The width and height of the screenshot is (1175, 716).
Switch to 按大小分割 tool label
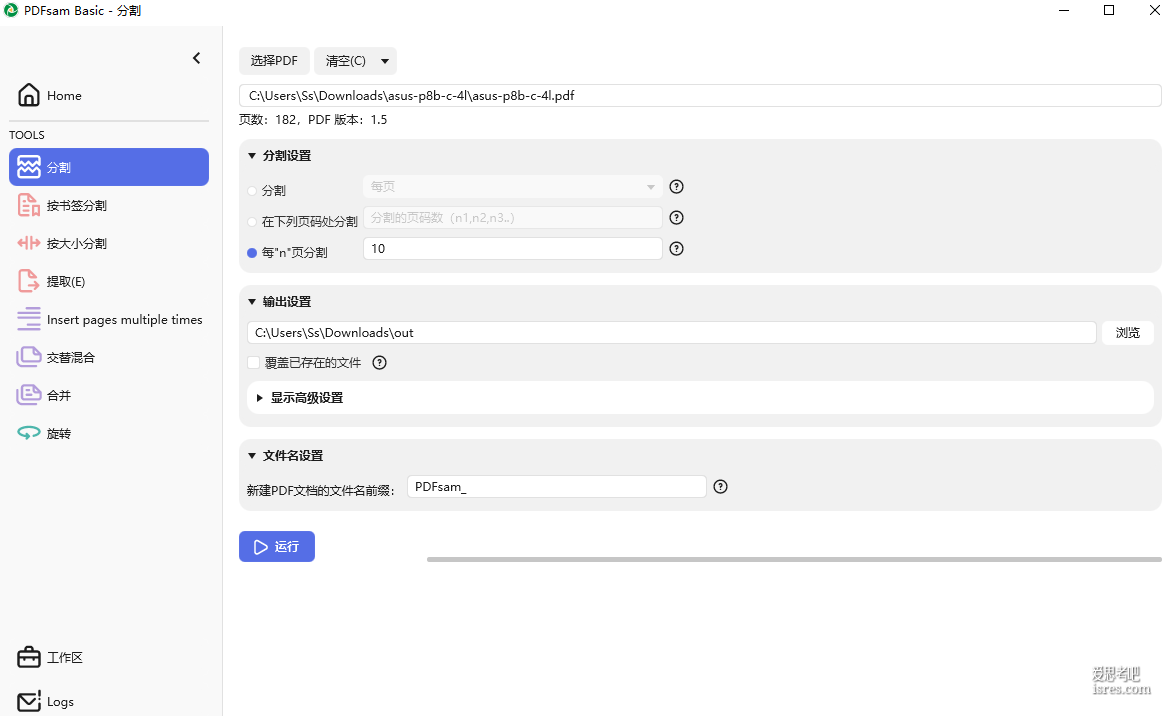[x=76, y=244]
